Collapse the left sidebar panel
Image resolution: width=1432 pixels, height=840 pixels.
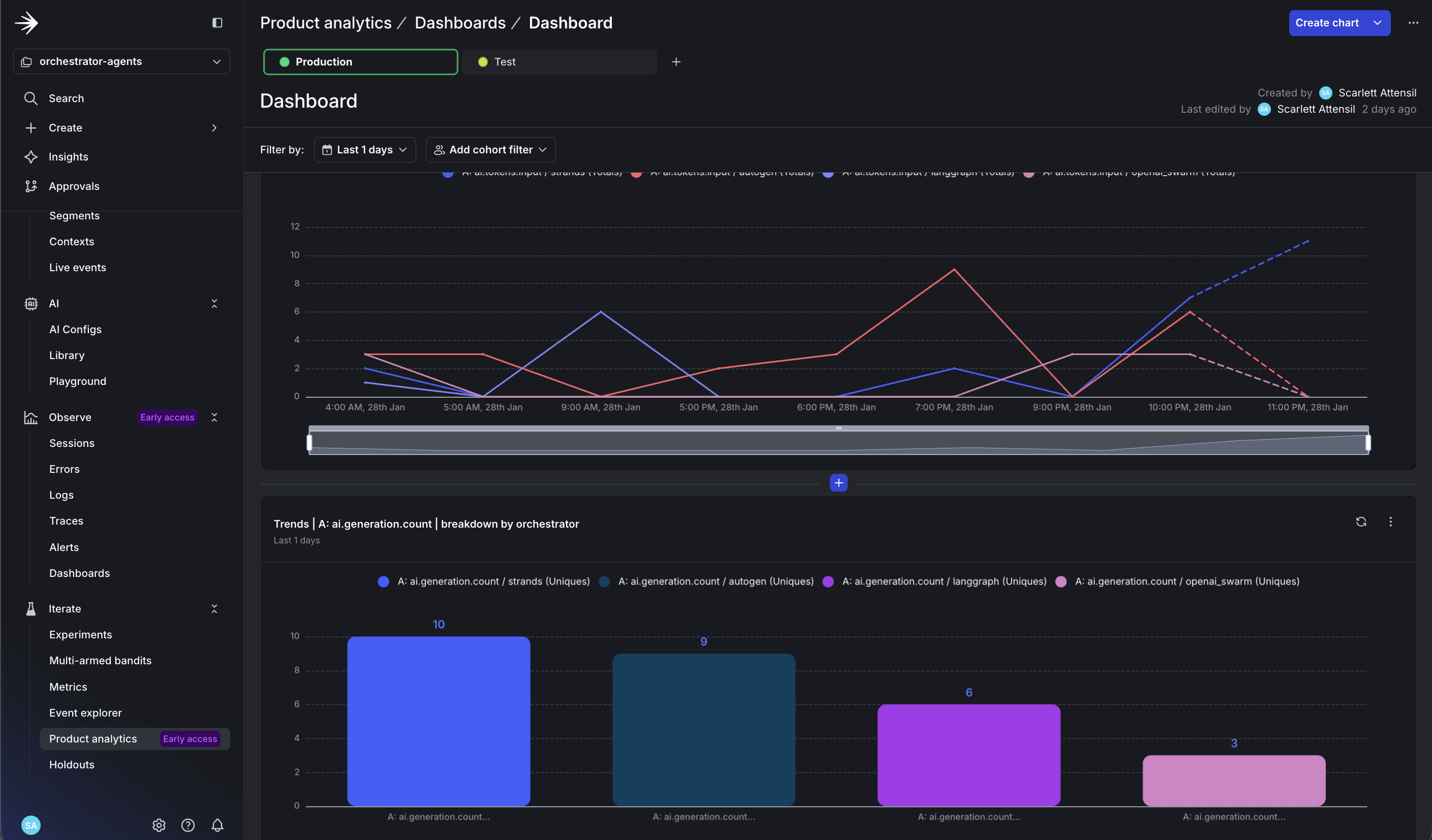pos(216,23)
